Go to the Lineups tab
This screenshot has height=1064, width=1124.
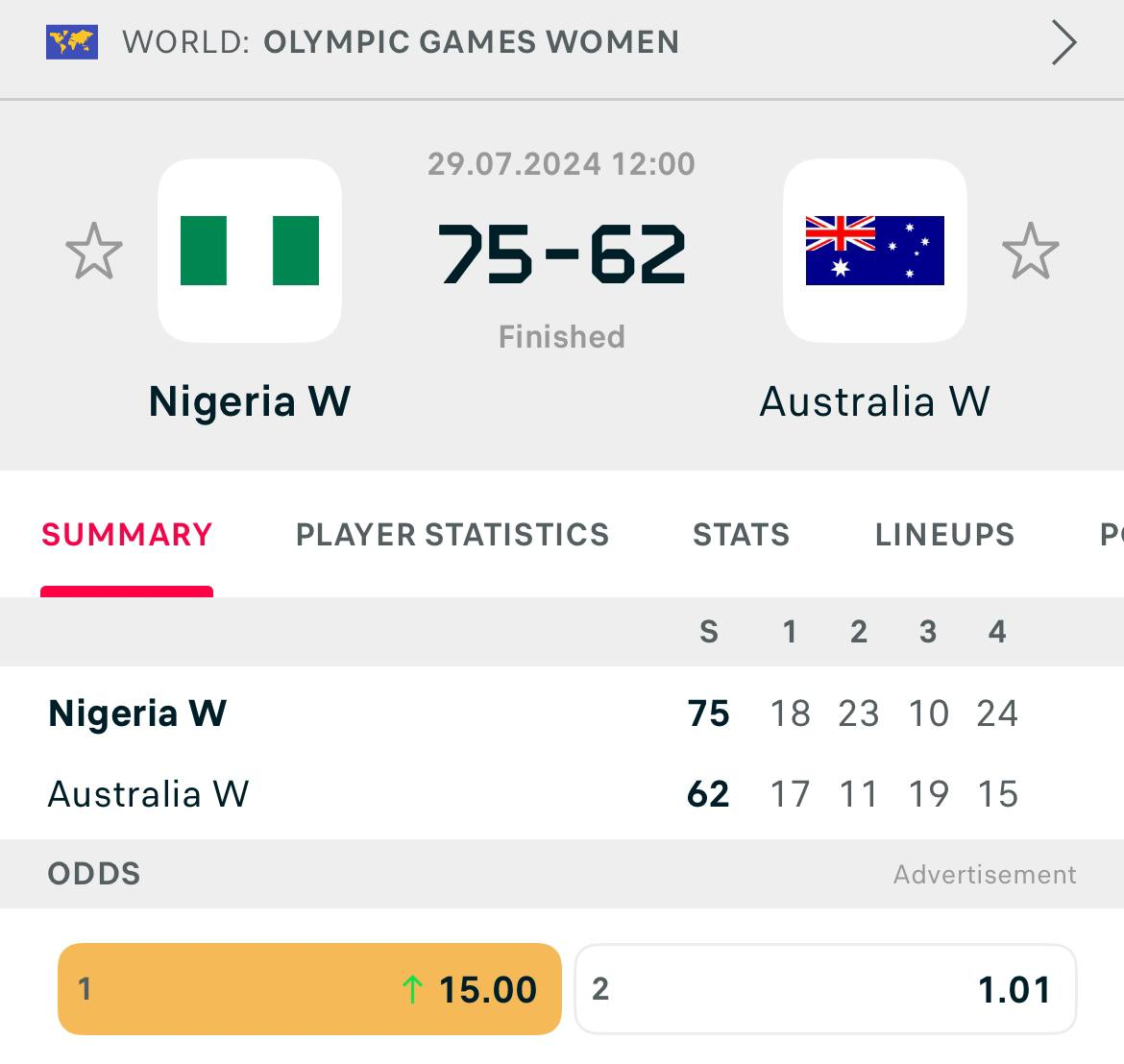pyautogui.click(x=944, y=535)
